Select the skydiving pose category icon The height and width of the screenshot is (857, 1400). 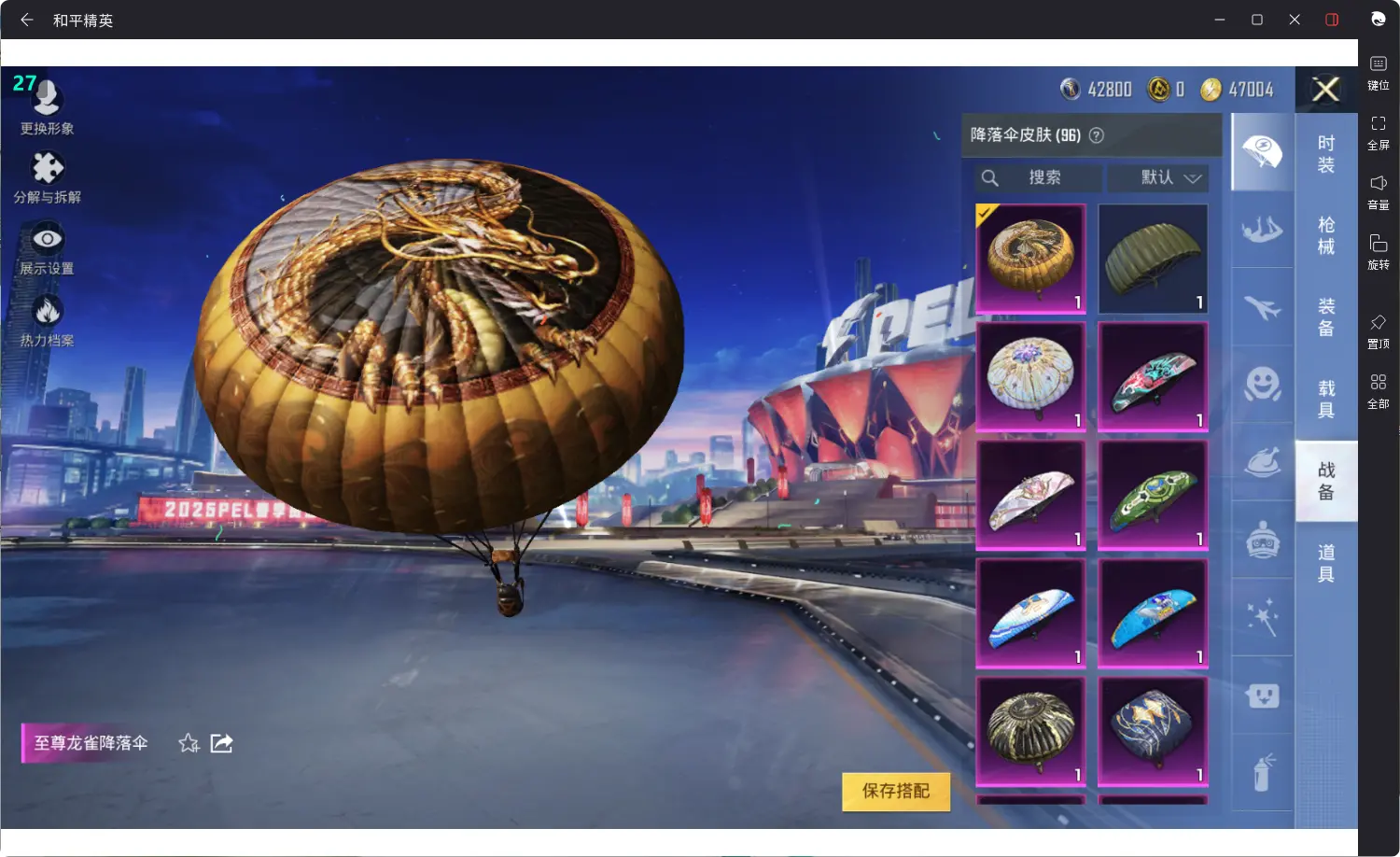coord(1262,230)
